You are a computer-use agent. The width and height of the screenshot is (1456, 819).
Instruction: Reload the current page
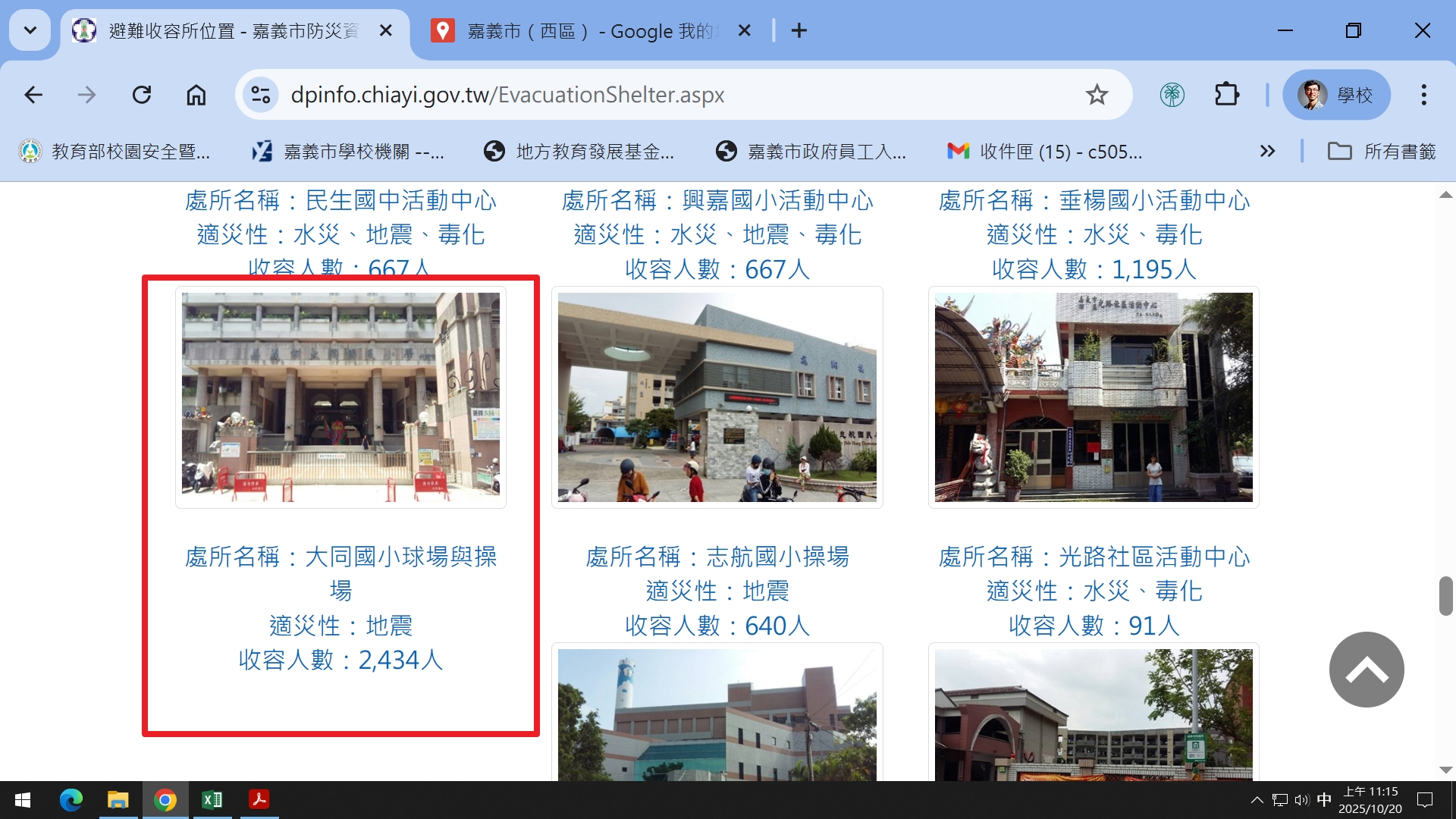click(x=142, y=95)
